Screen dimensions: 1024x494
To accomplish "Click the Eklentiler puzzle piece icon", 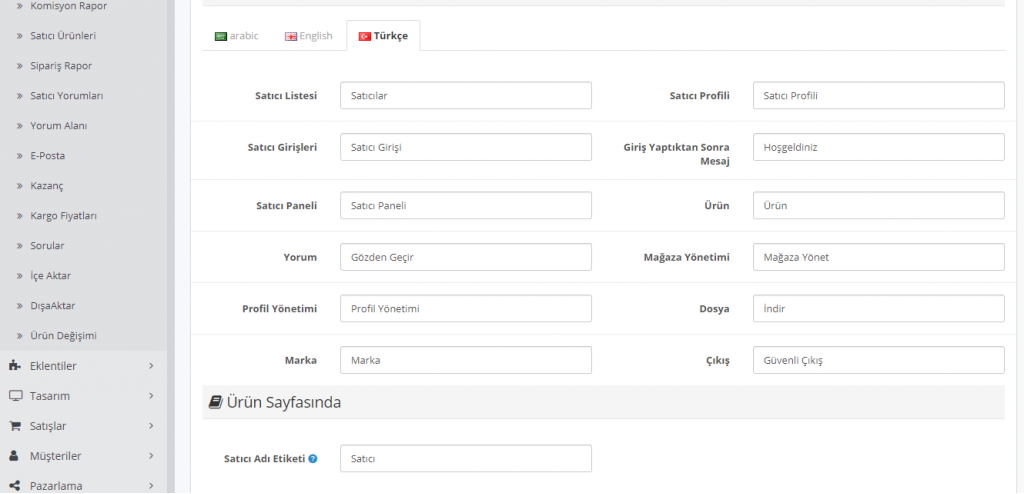I will (x=14, y=366).
